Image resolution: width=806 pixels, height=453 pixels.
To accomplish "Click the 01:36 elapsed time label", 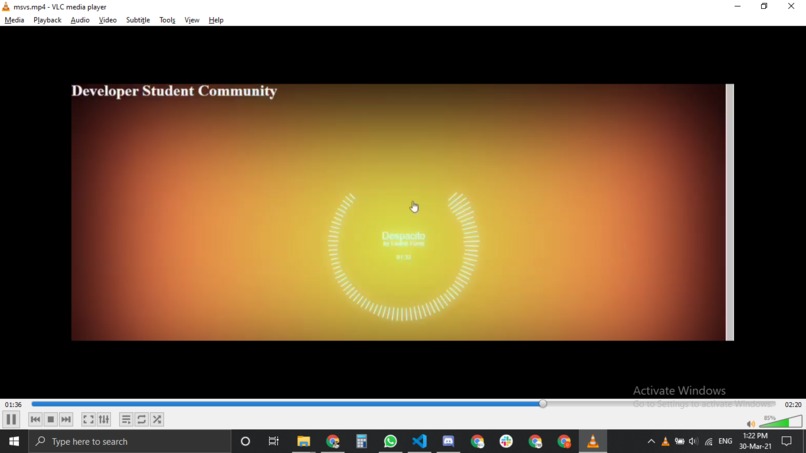I will (x=13, y=405).
